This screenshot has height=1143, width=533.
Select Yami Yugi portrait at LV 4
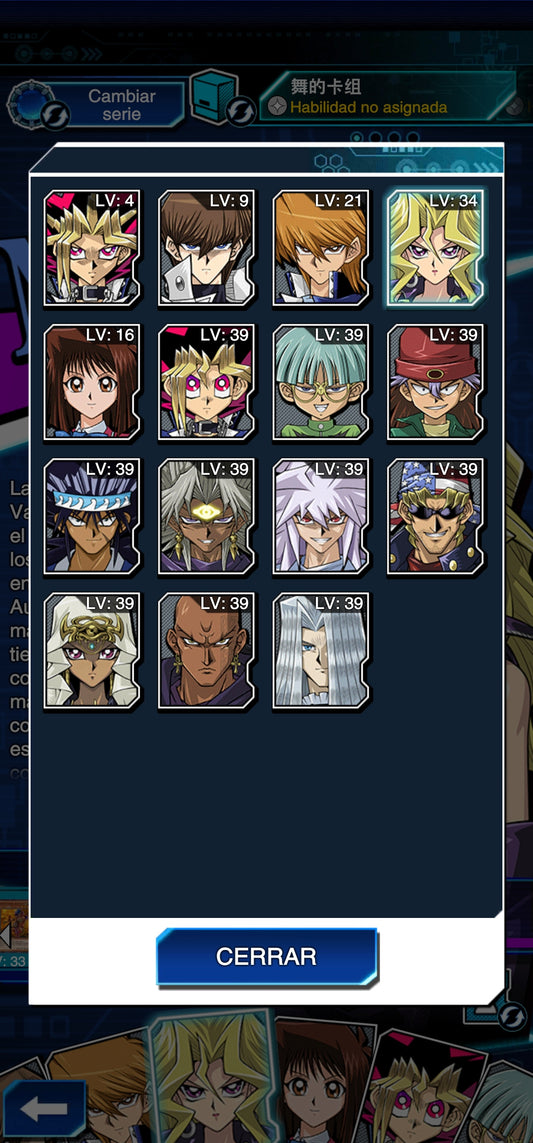pyautogui.click(x=92, y=249)
